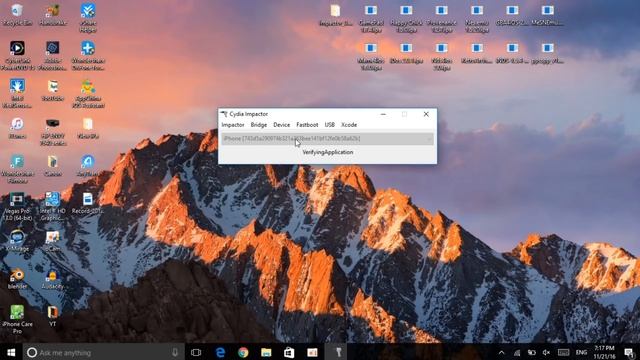Launch the blender desktop shortcut
This screenshot has height=360, width=640.
tap(17, 279)
